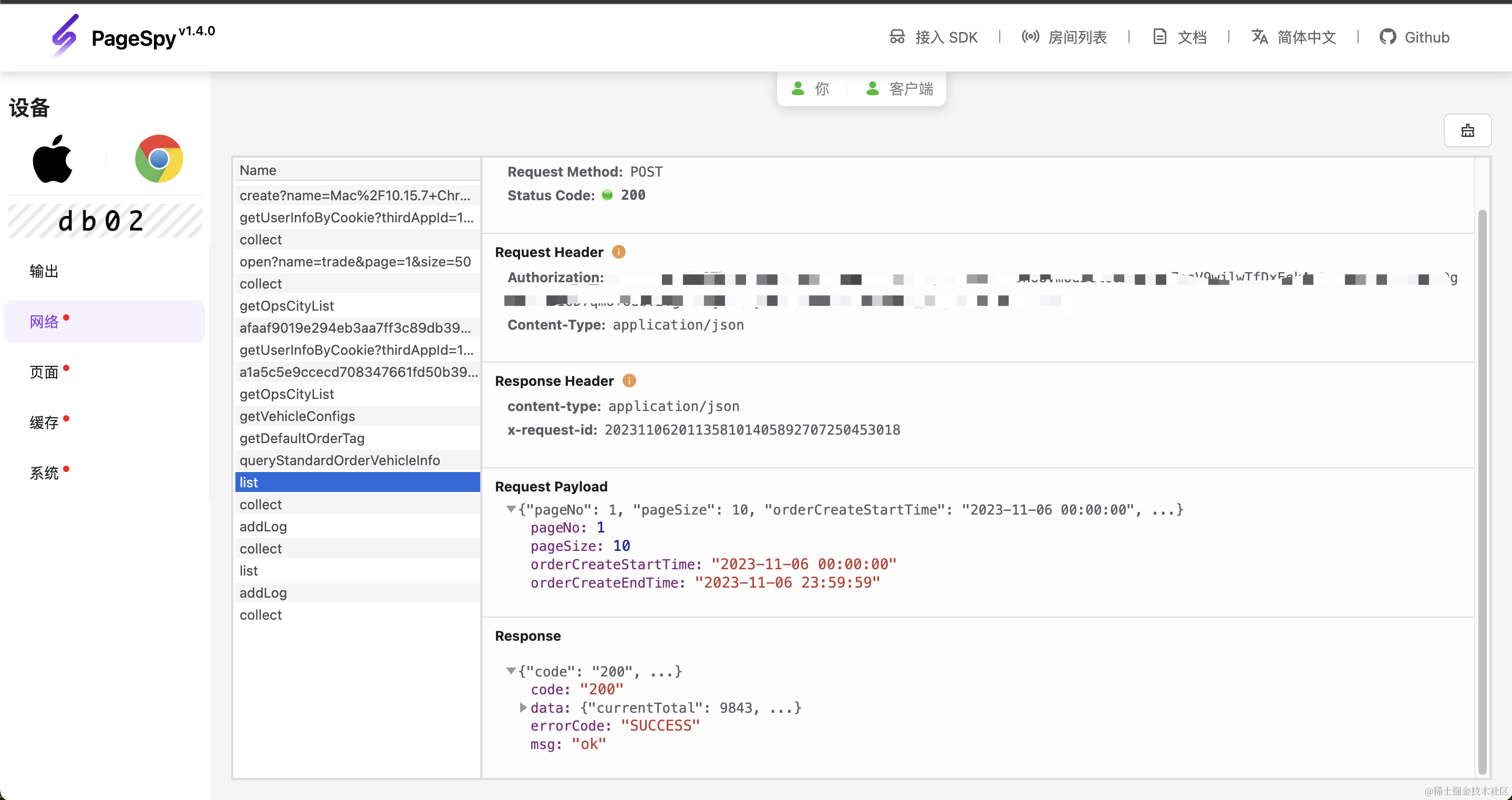Collapse the Request Payload JSON tree
1512x800 pixels.
click(511, 509)
